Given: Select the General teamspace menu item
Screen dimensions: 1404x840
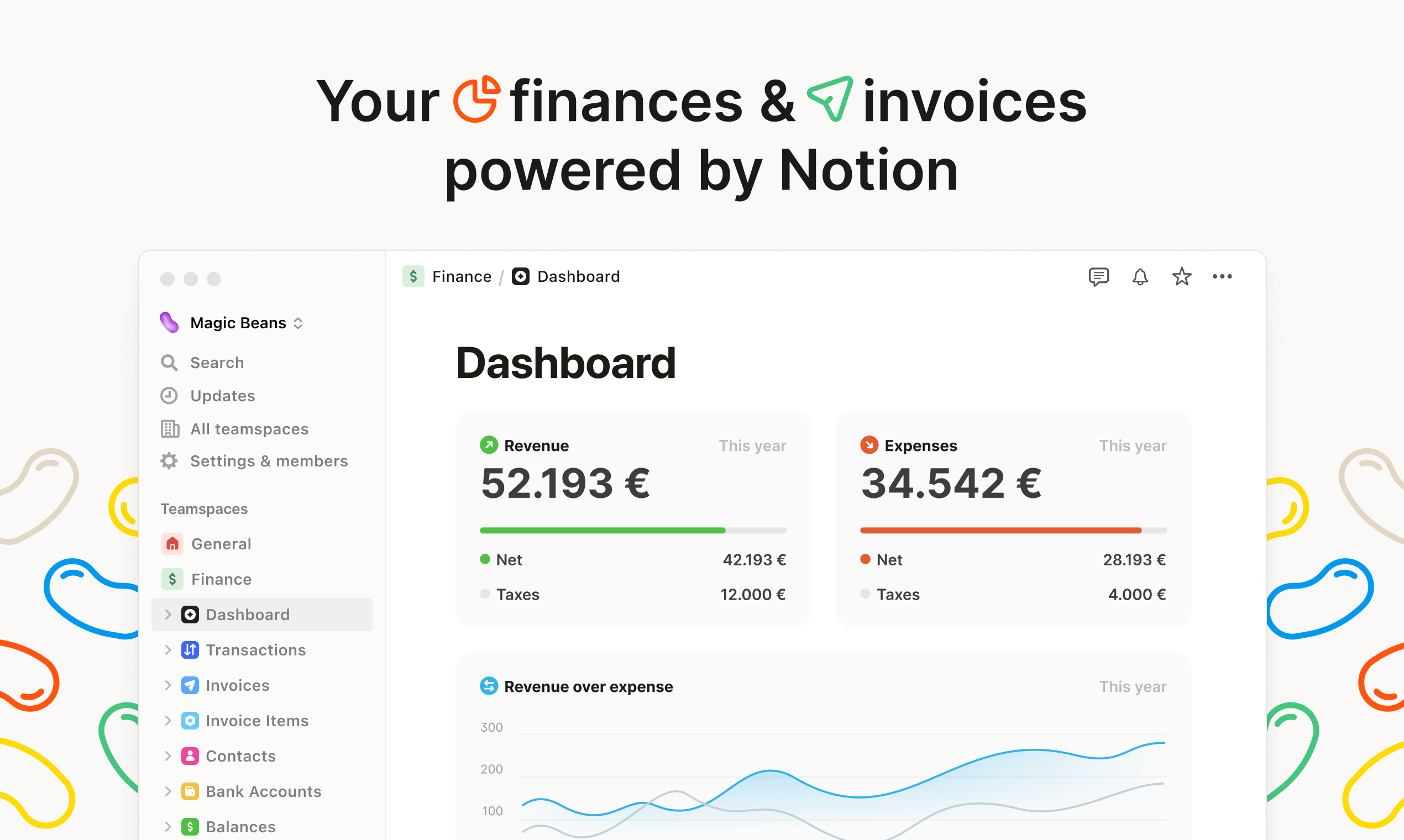Looking at the screenshot, I should [x=222, y=544].
